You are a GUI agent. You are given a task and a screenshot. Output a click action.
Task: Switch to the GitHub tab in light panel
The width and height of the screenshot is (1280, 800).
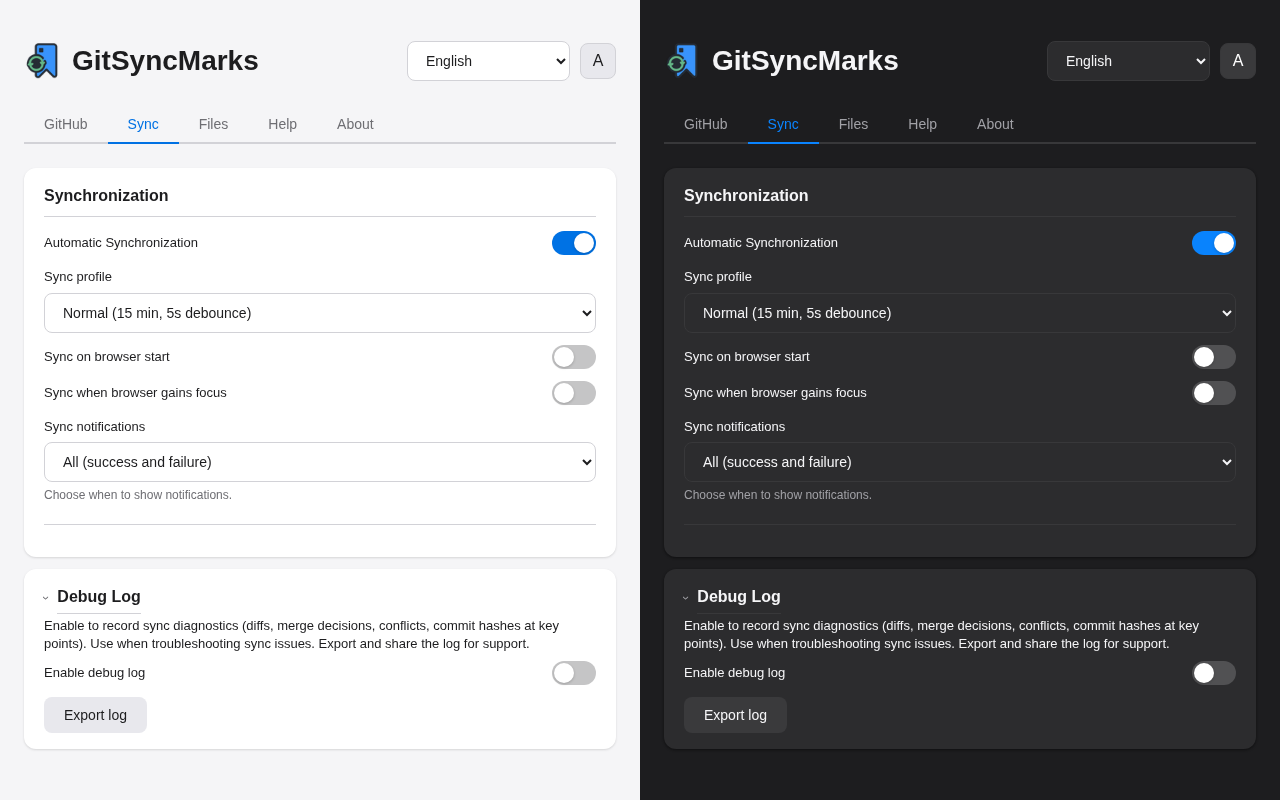[x=66, y=124]
